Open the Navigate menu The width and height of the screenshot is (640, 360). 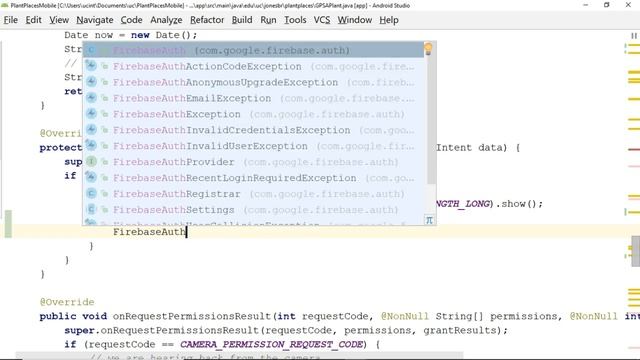(95, 20)
